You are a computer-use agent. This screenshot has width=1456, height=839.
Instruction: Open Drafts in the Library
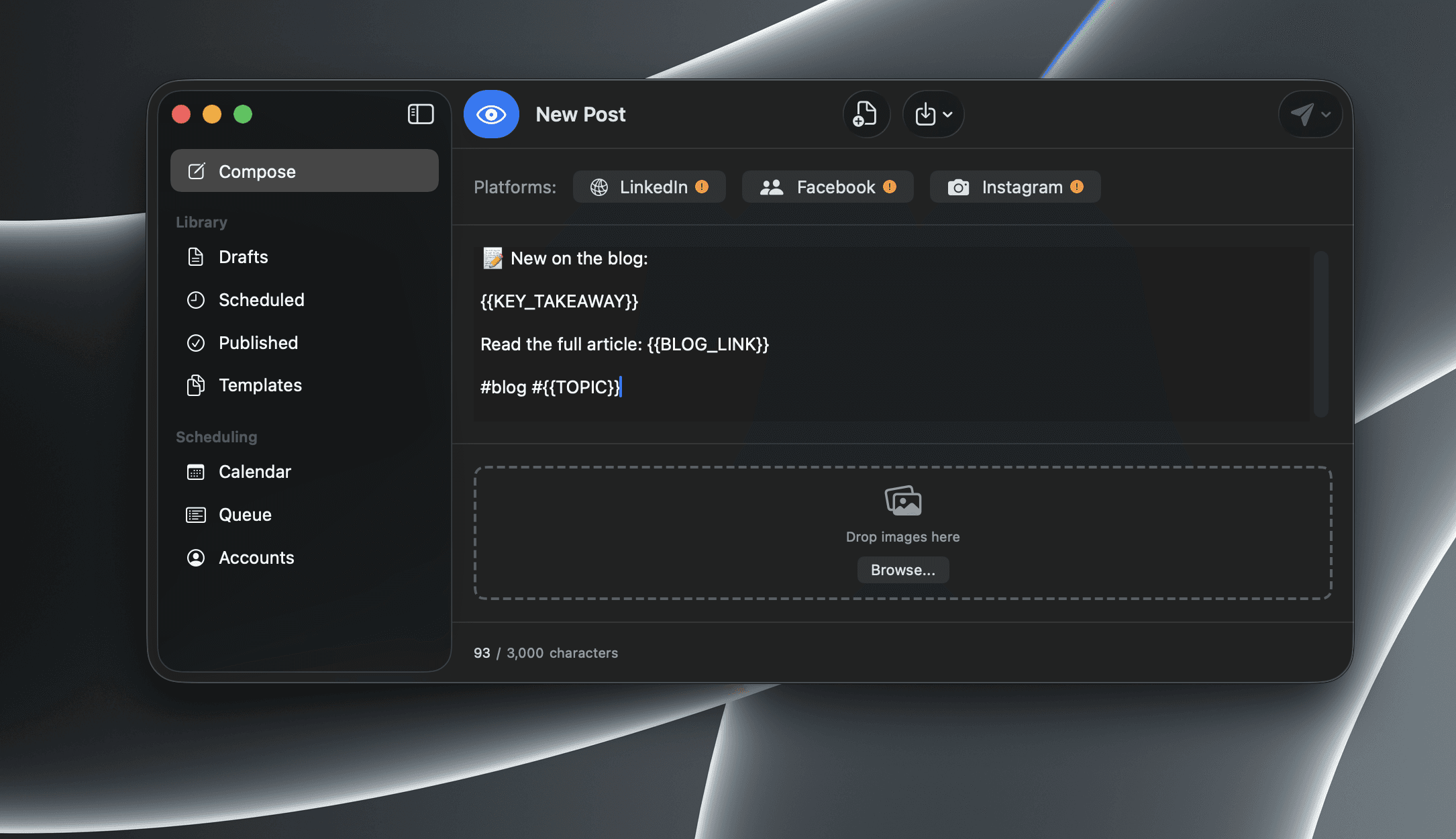tap(243, 257)
